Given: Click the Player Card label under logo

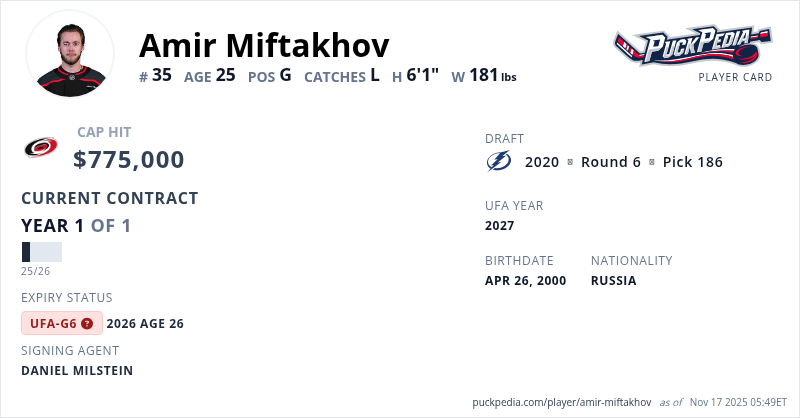Looking at the screenshot, I should point(735,77).
